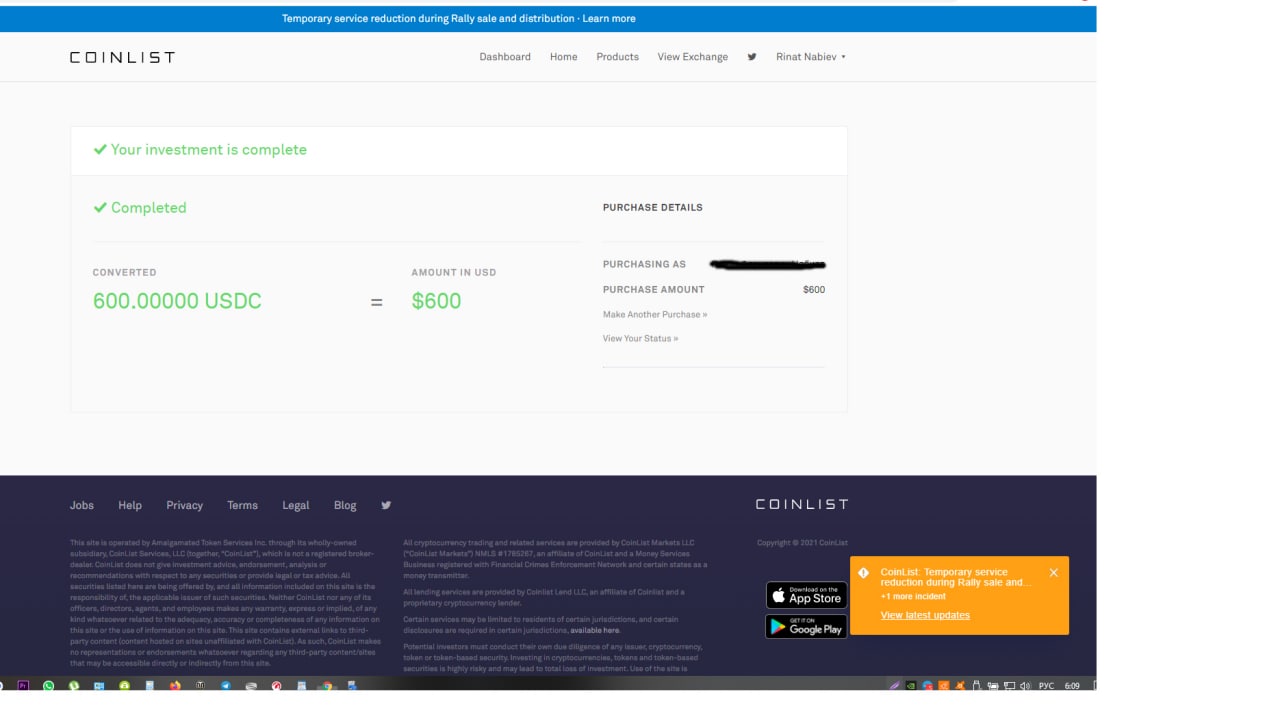1280x706 pixels.
Task: Open the Dashboard menu item
Action: point(505,57)
